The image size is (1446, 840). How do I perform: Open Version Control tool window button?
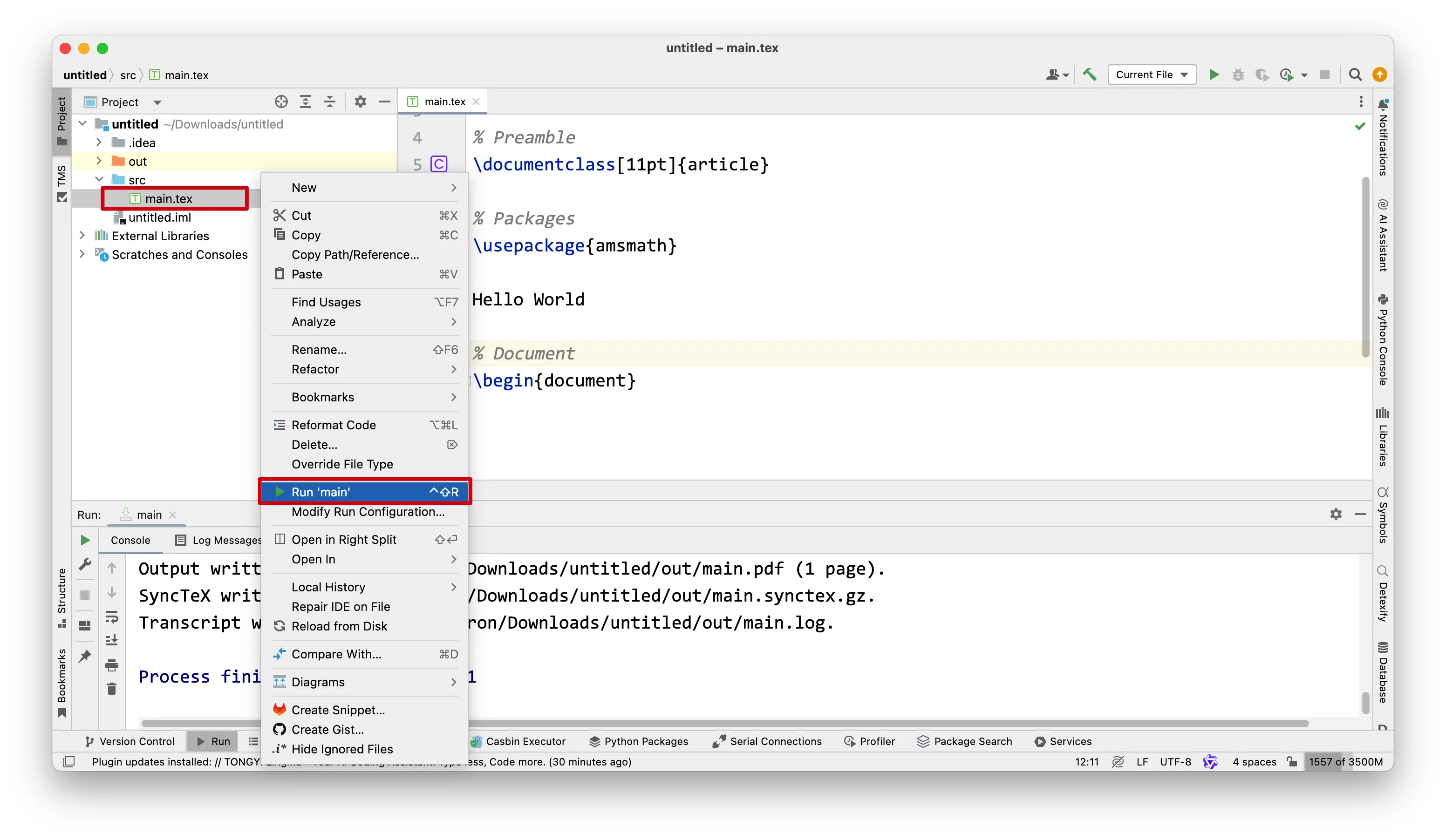[x=130, y=741]
